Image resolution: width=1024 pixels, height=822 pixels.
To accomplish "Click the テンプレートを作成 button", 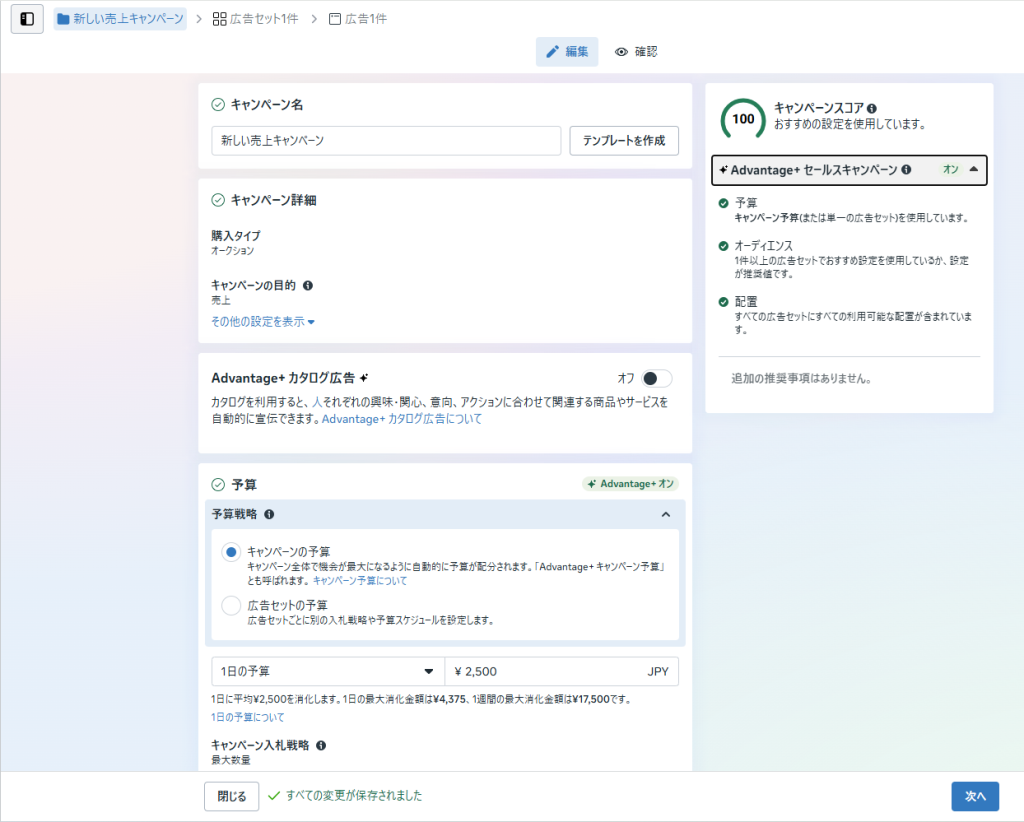I will [x=624, y=141].
